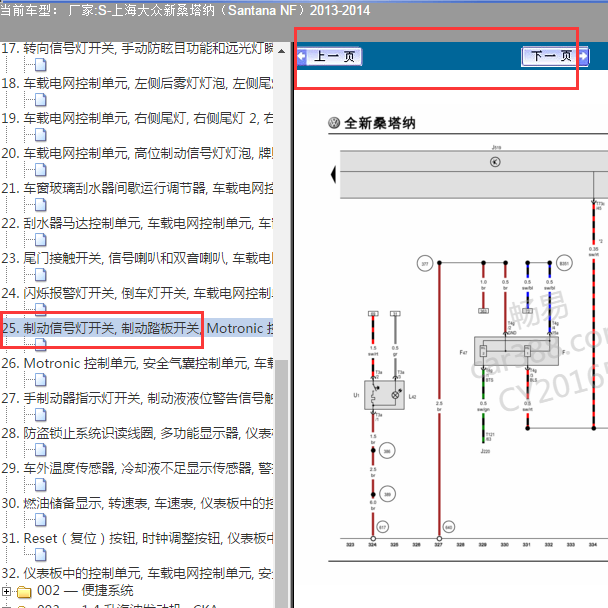This screenshot has height=608, width=608.
Task: Go to previous page with 上一页 button
Action: (x=330, y=57)
